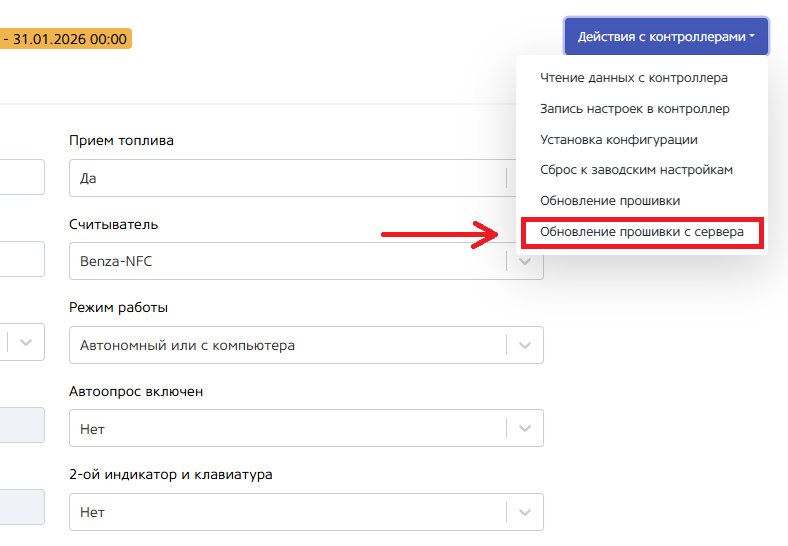Select 'Чтение данных с контроллера' menu item
Image resolution: width=788 pixels, height=546 pixels.
click(634, 77)
